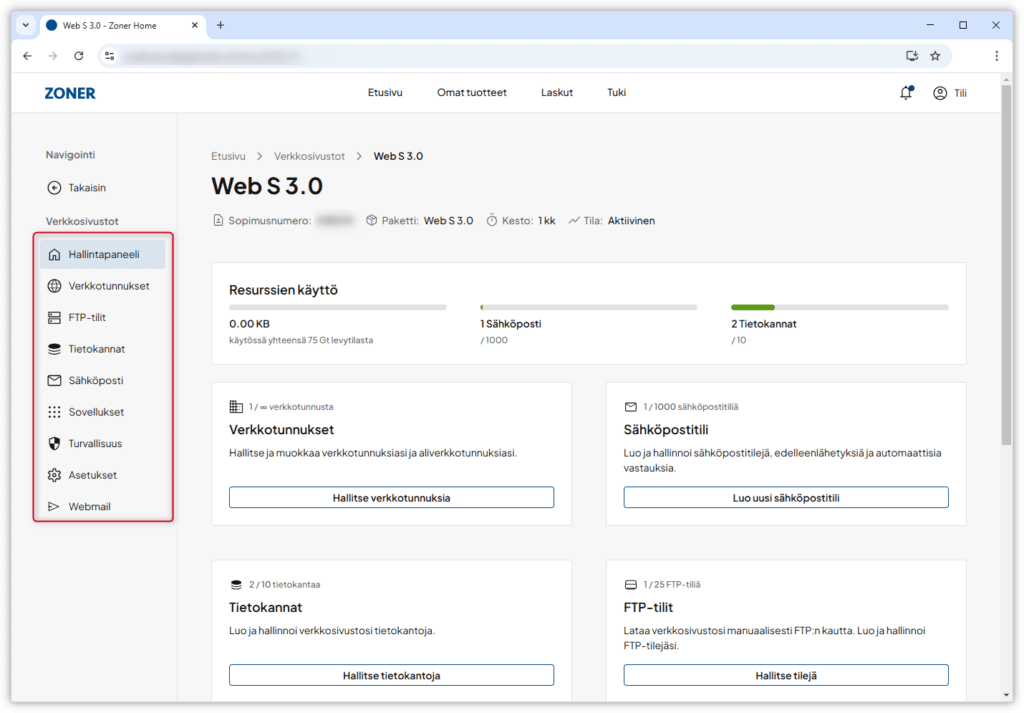Select the FTP-tilit server icon
Screen dimensions: 1024x713
pos(55,318)
